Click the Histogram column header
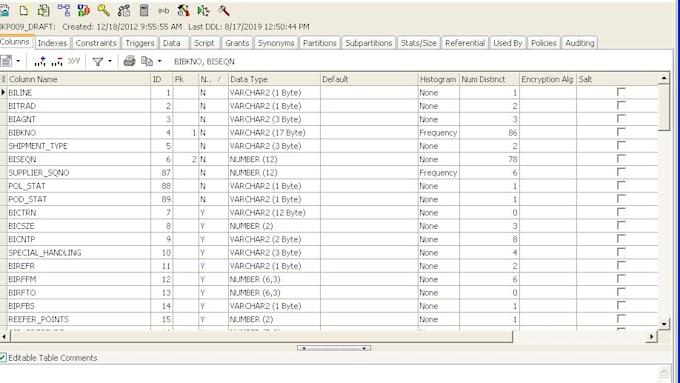 coord(438,79)
